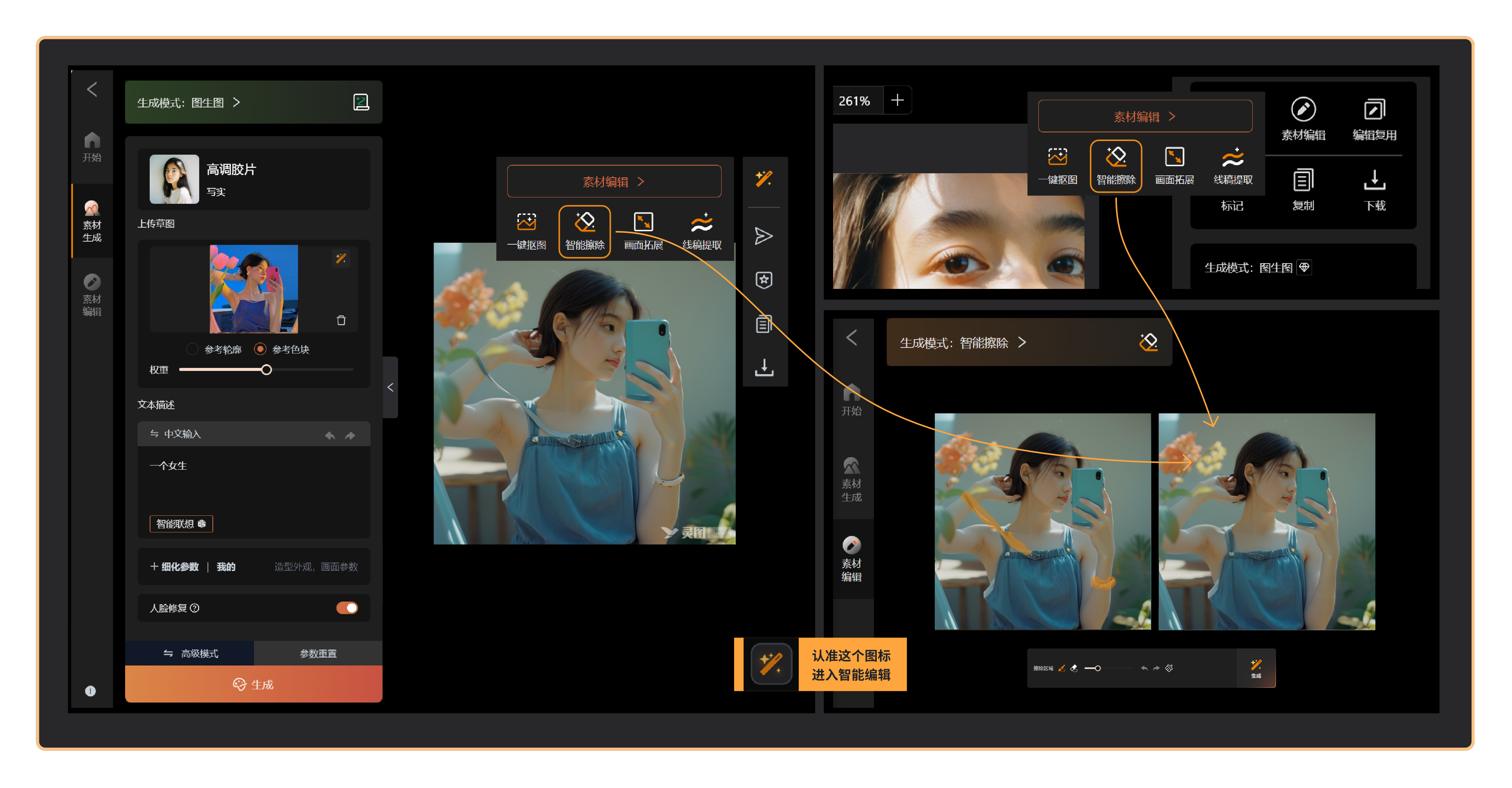Select 一键抠图 in the 261% zoomed panel popup
The height and width of the screenshot is (788, 1512).
coord(1057,166)
